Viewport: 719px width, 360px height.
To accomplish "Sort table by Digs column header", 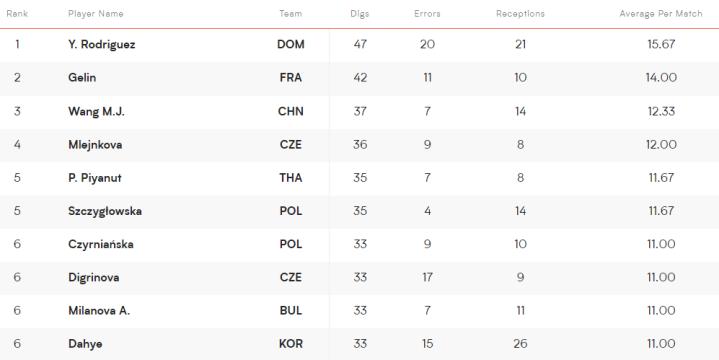I will [x=360, y=14].
